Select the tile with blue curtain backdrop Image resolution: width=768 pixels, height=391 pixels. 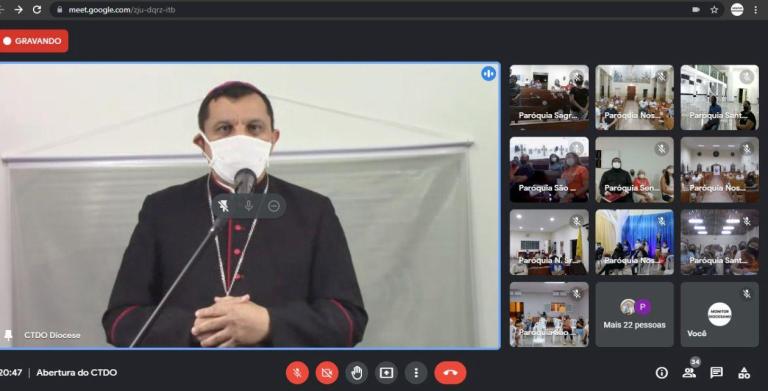click(634, 242)
